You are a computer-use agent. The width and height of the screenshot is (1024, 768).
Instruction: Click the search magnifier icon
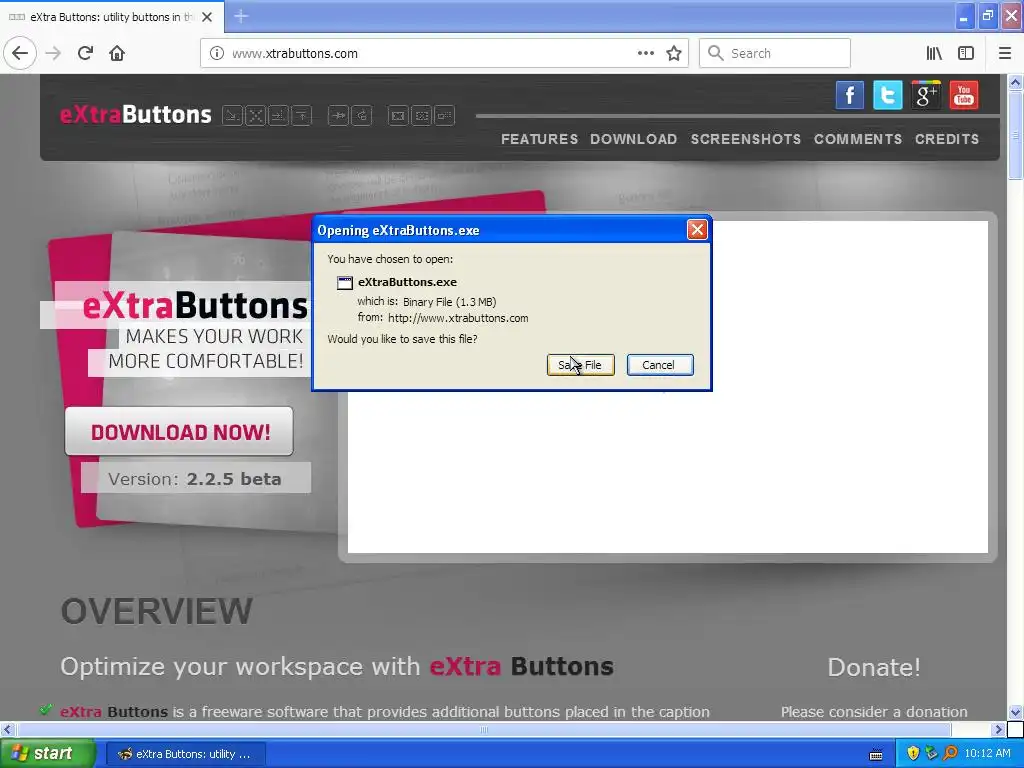[716, 53]
